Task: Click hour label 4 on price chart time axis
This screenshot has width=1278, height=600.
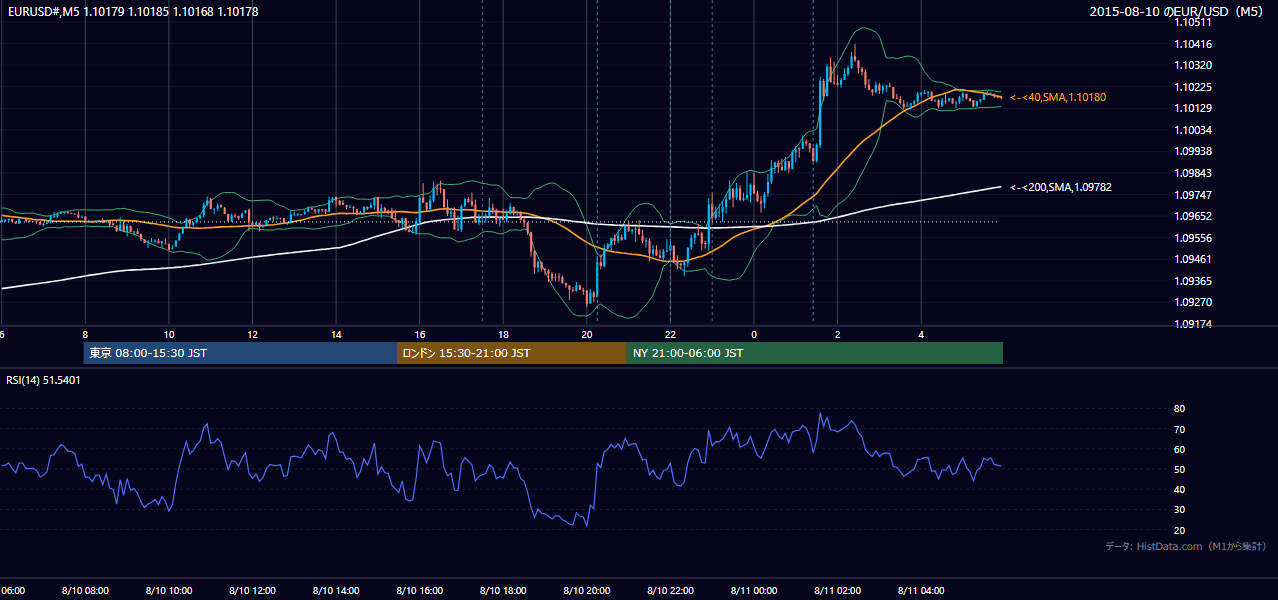Action: [921, 335]
